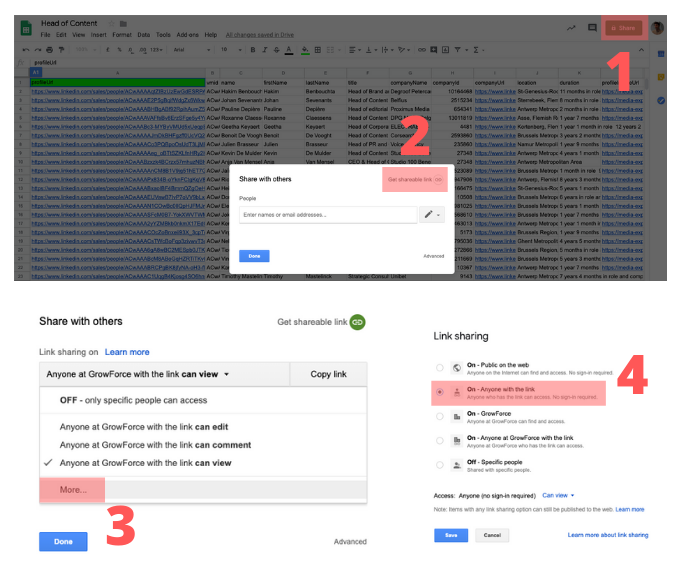The image size is (694, 577).
Task: Toggle Italic formatting
Action: 265,50
